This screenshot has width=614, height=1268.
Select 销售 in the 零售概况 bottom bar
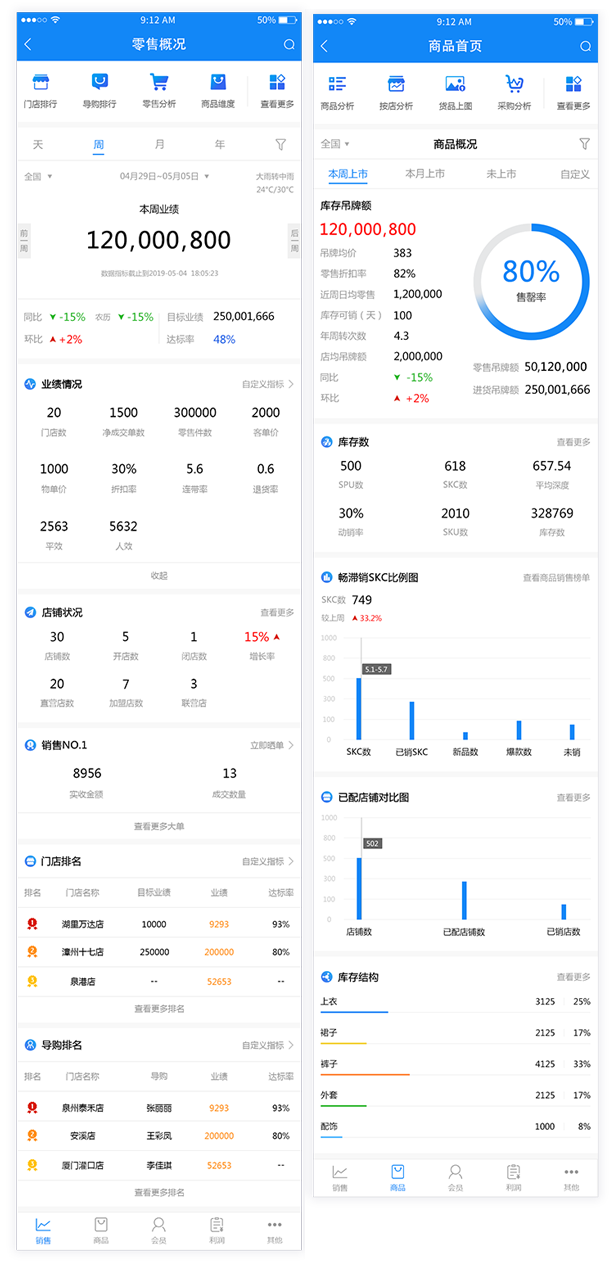pyautogui.click(x=43, y=1230)
